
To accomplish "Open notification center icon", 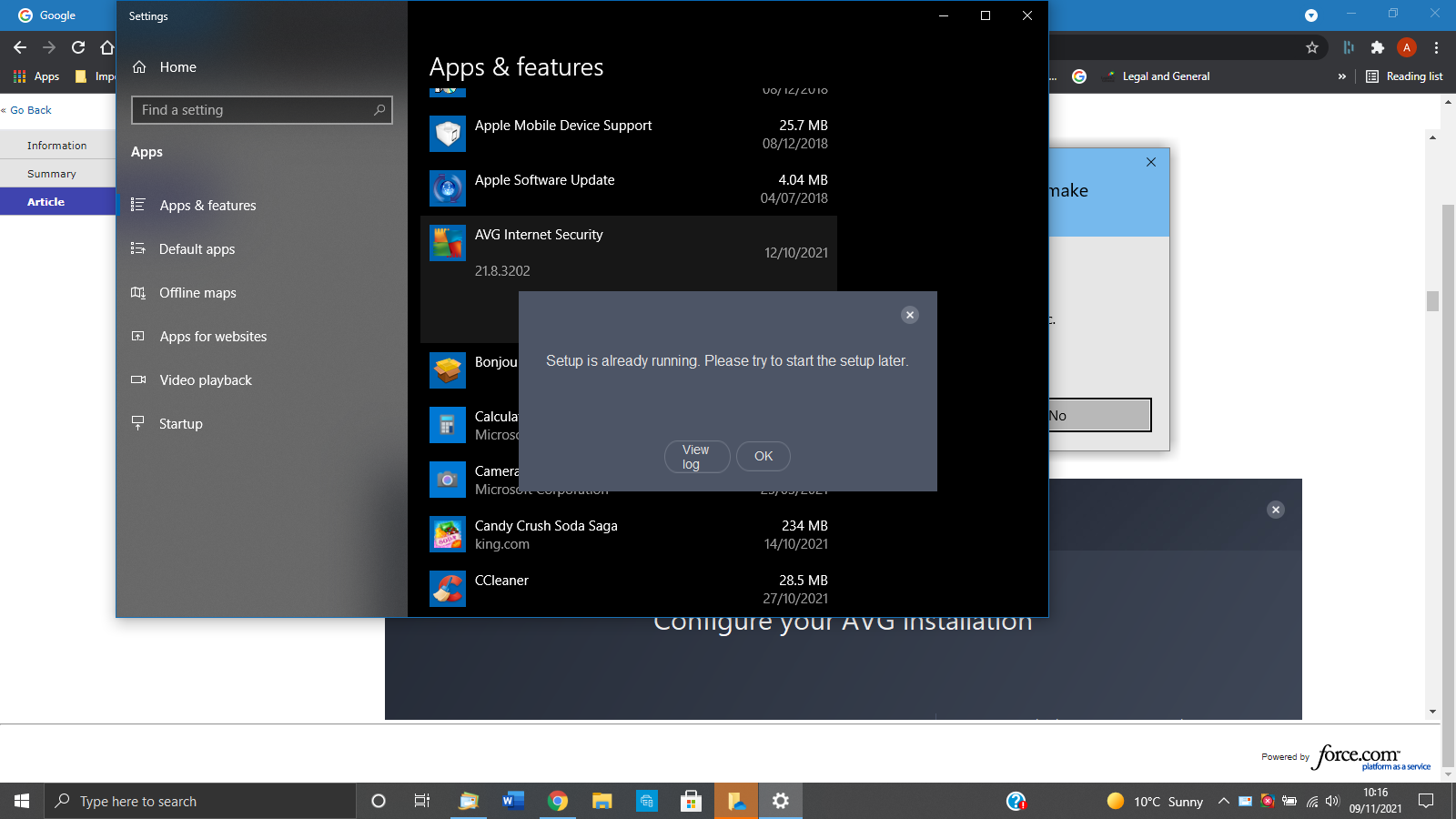I will pyautogui.click(x=1426, y=801).
